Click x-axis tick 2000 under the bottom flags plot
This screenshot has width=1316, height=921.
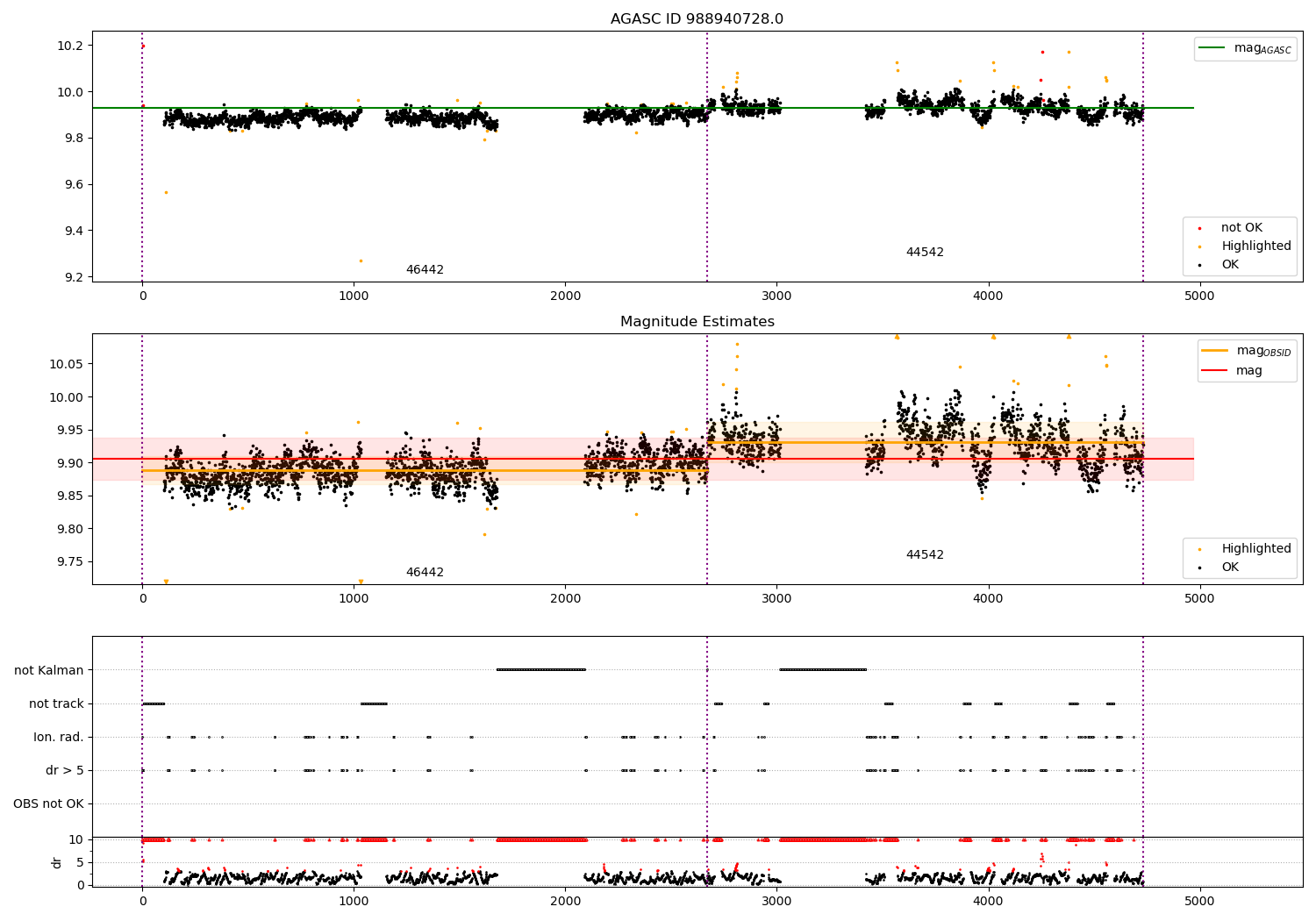[x=565, y=902]
